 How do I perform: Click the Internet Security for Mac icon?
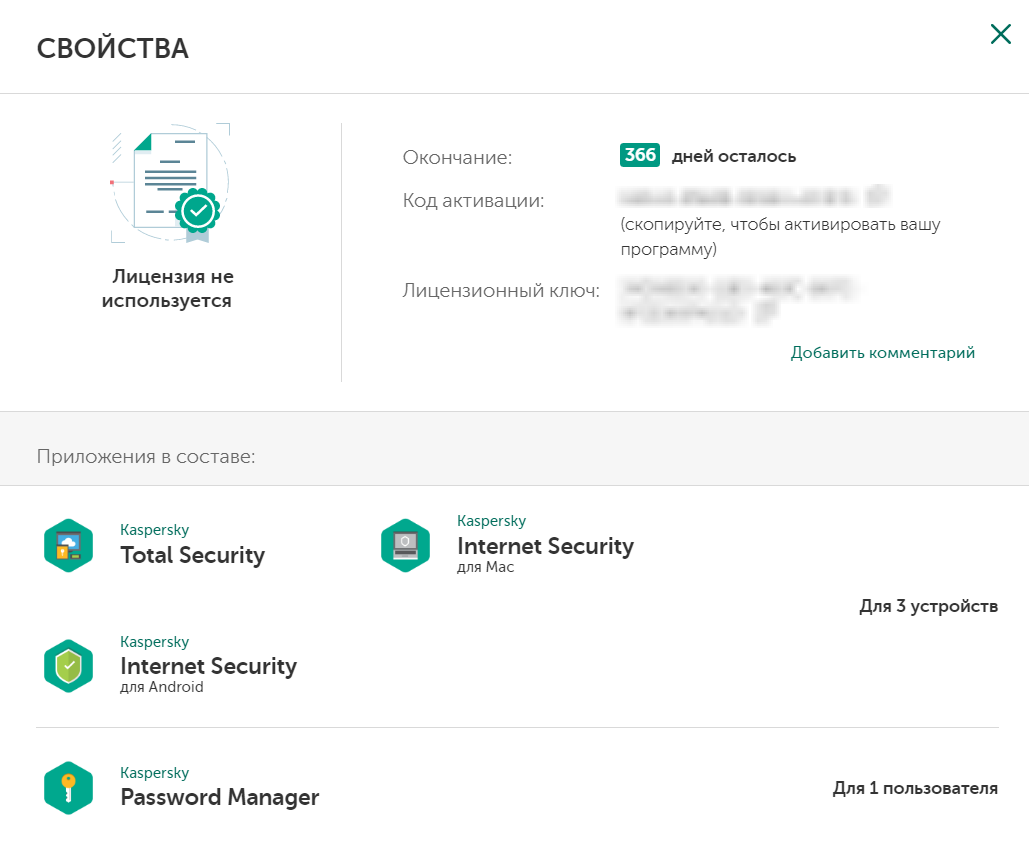click(x=405, y=545)
